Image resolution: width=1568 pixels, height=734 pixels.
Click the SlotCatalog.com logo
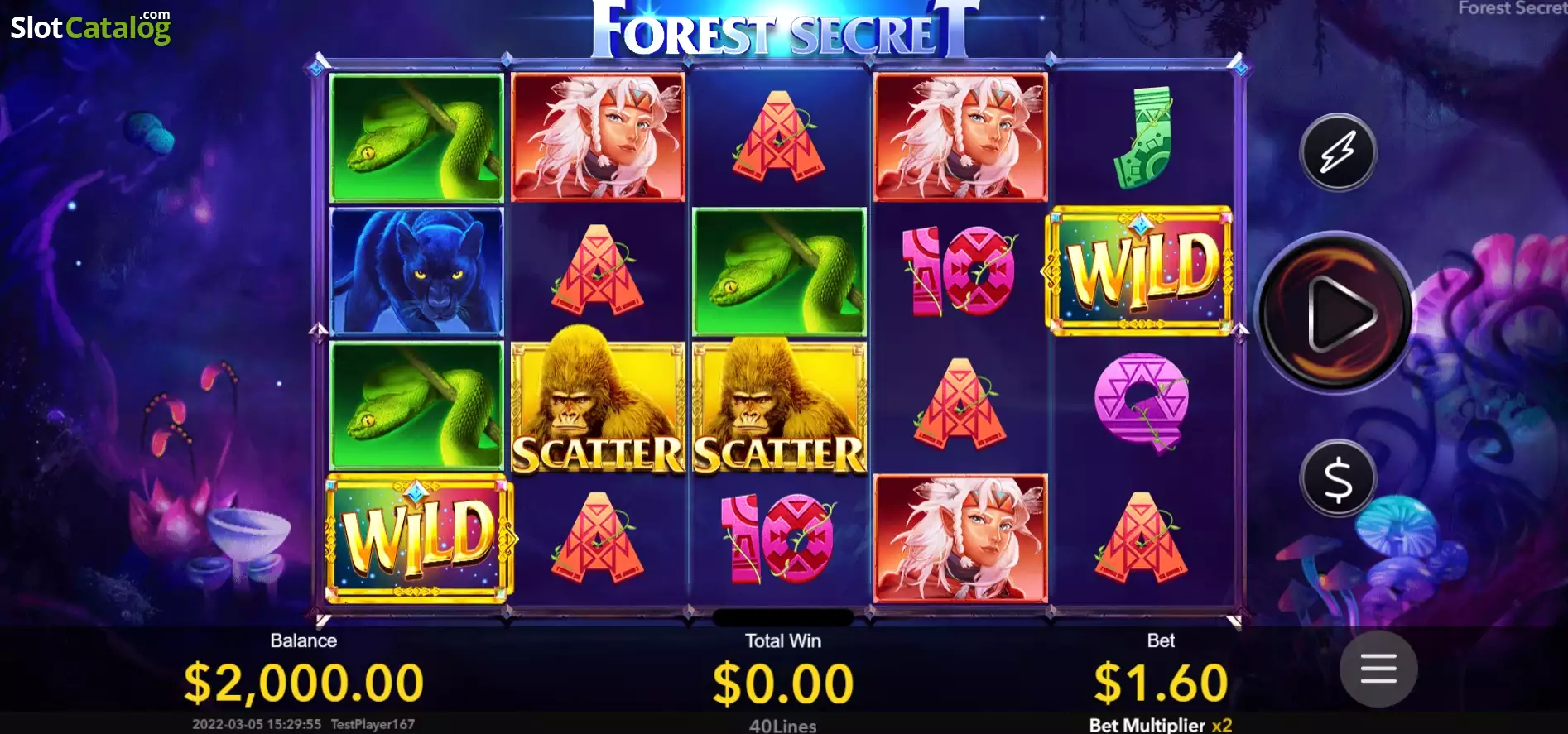[x=90, y=26]
